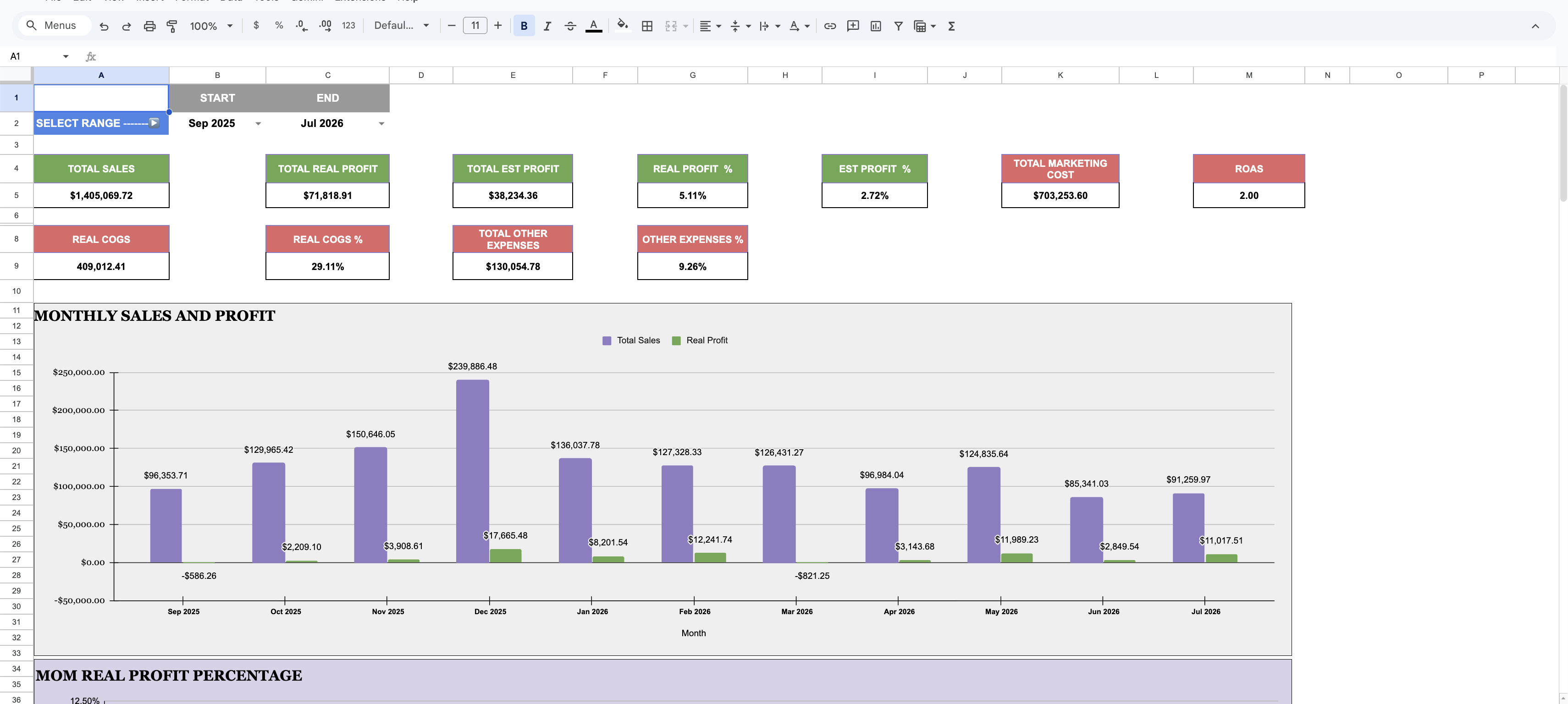1568x704 pixels.
Task: Click the Total Sales legend entry
Action: [631, 340]
